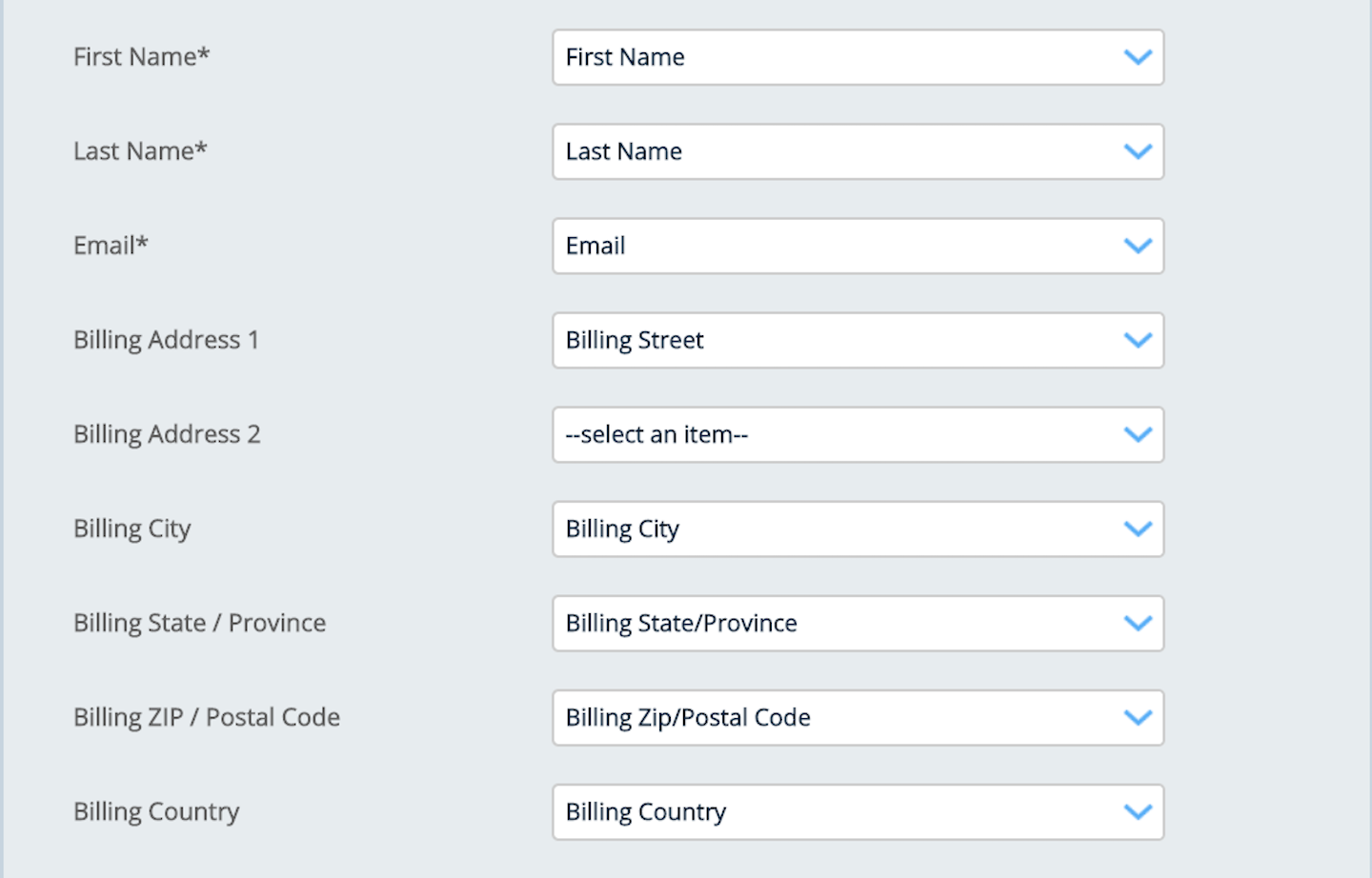Viewport: 1372px width, 878px height.
Task: Select an item for Billing Address 2
Action: (857, 434)
